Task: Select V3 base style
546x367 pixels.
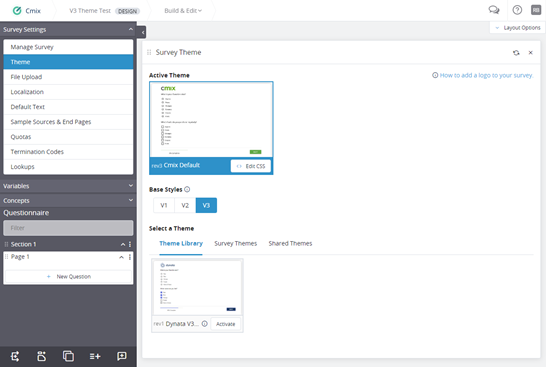Action: point(206,205)
